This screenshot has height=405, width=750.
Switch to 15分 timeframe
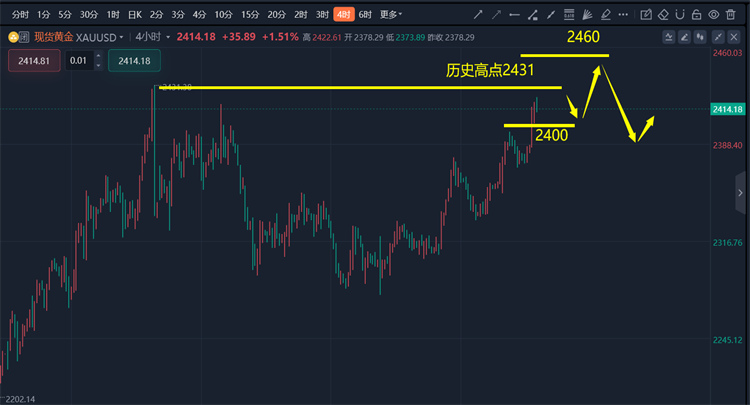click(x=250, y=15)
